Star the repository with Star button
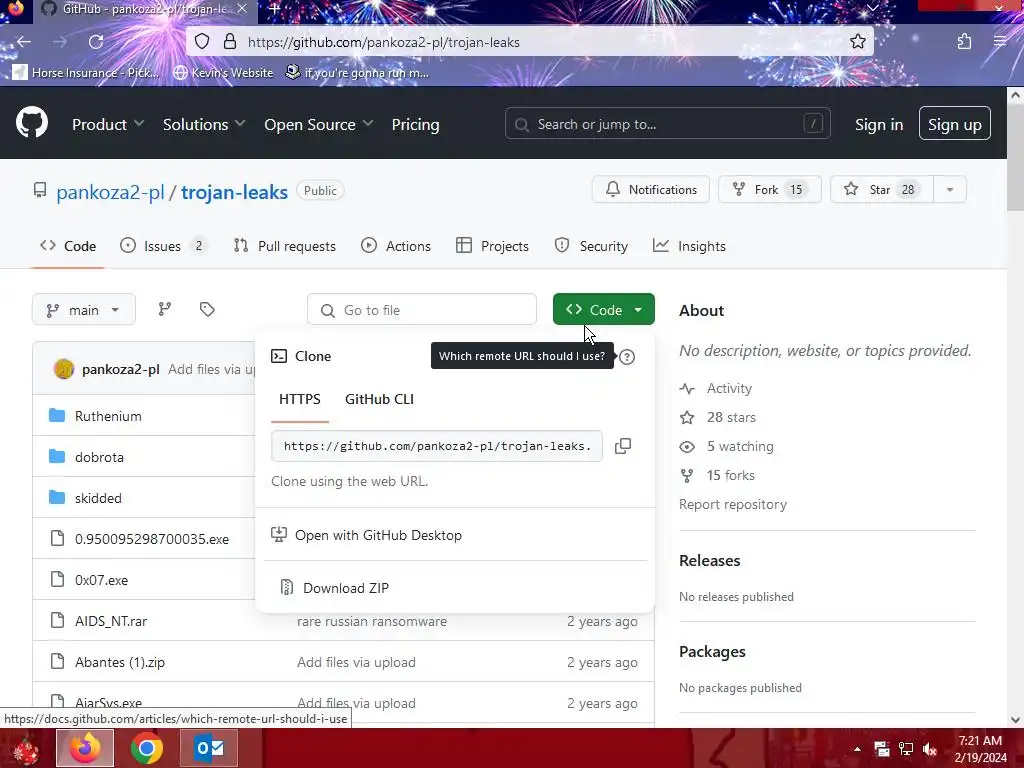This screenshot has height=768, width=1024. [x=882, y=189]
